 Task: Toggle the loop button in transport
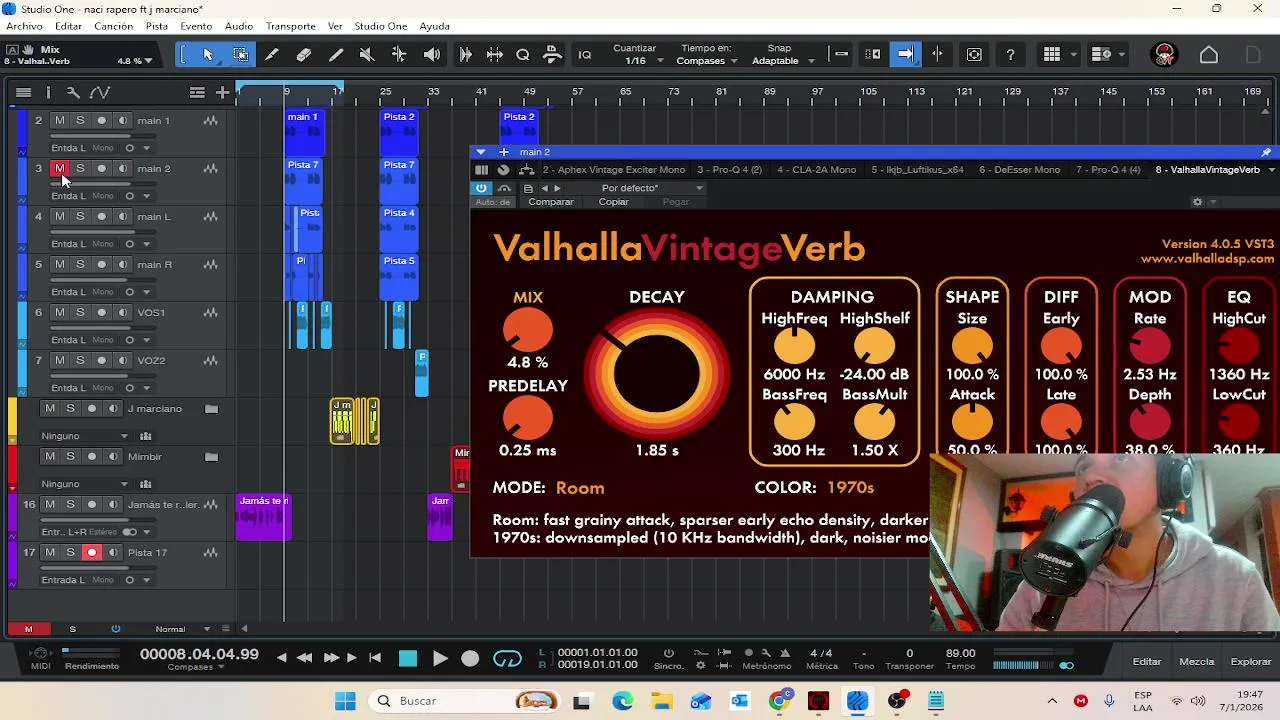(x=508, y=658)
